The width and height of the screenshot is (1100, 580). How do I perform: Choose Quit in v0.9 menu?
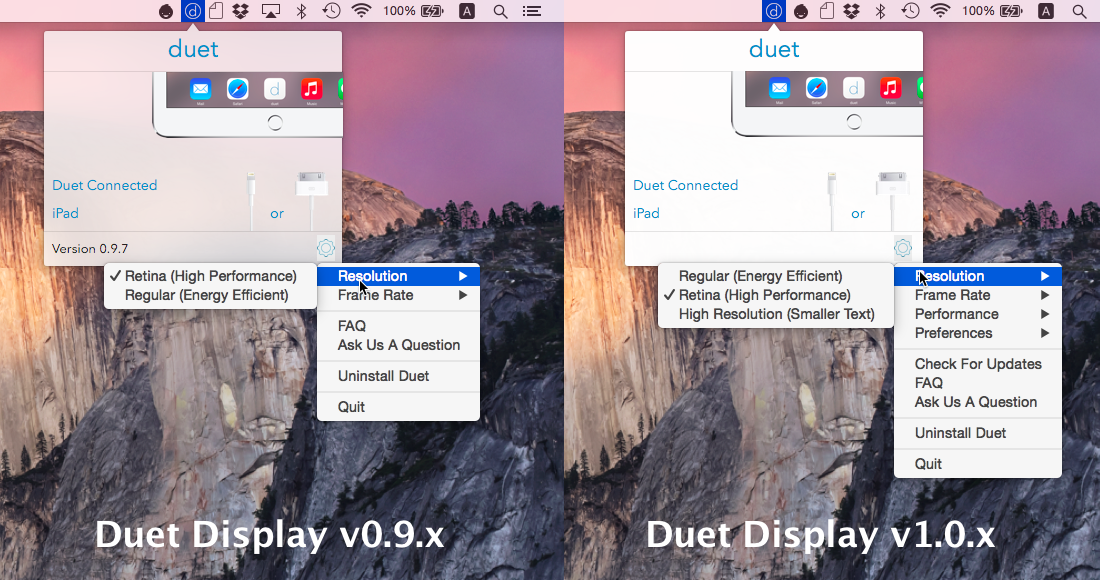tap(398, 407)
